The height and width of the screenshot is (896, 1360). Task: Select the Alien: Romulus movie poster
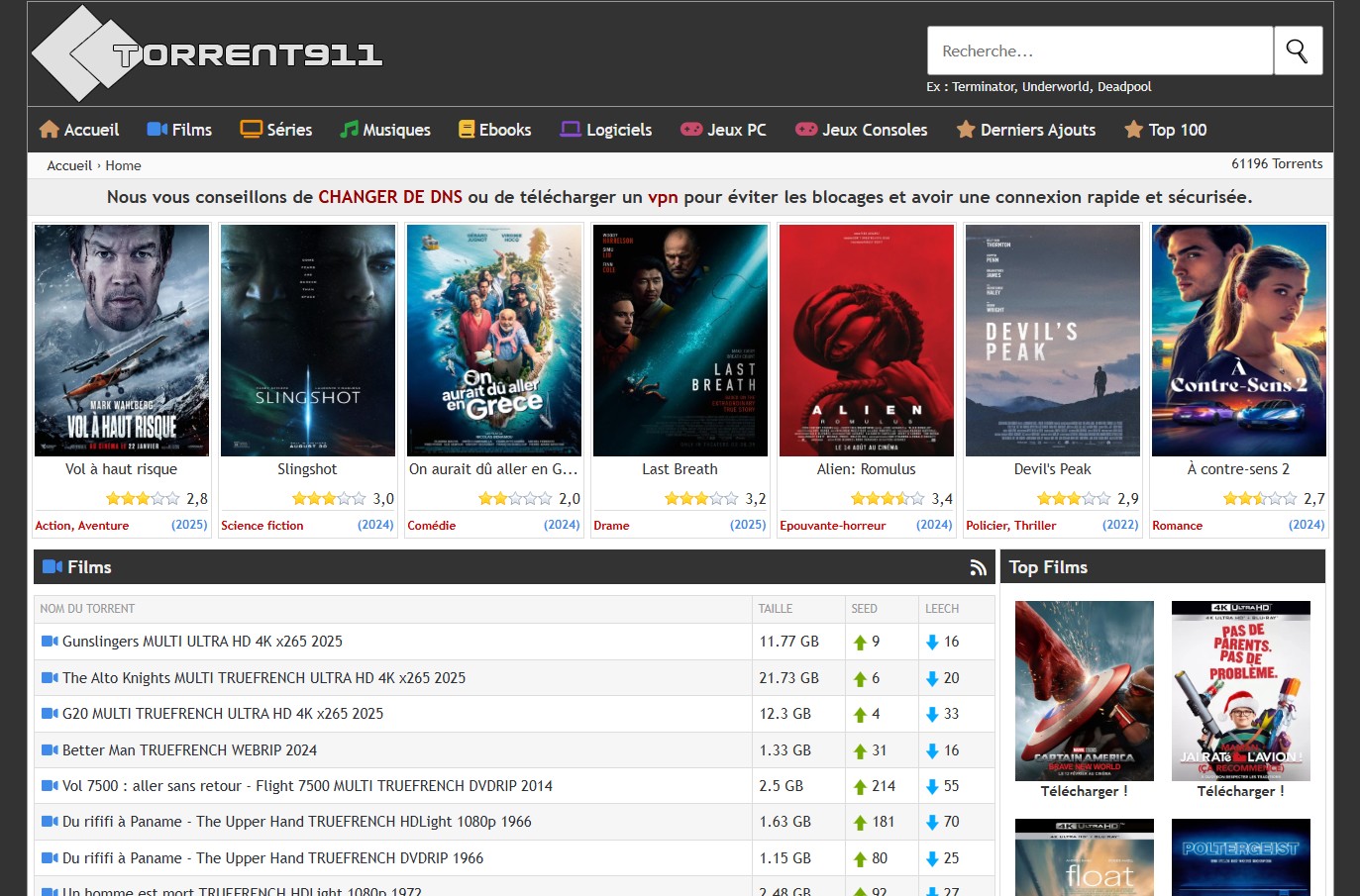click(866, 340)
